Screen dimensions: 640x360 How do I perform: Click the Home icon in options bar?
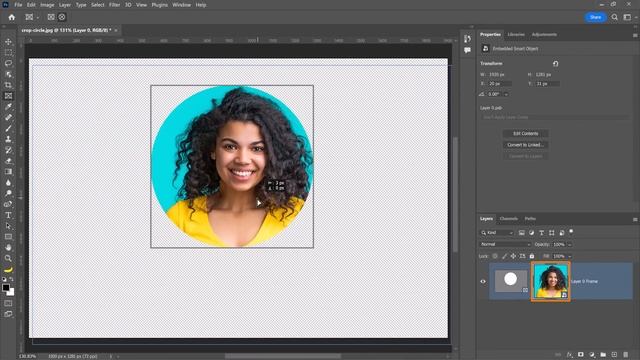pos(11,17)
